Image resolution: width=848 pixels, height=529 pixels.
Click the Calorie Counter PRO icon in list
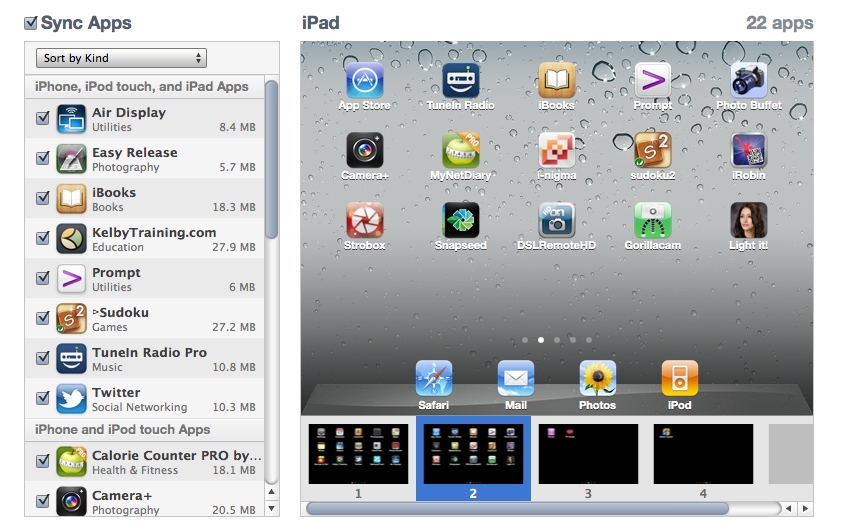71,461
